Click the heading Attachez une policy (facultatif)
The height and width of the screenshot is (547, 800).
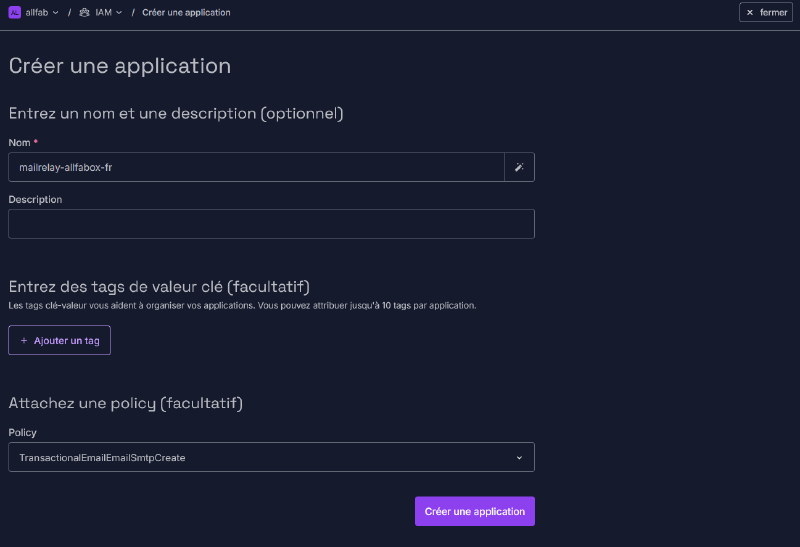point(126,403)
